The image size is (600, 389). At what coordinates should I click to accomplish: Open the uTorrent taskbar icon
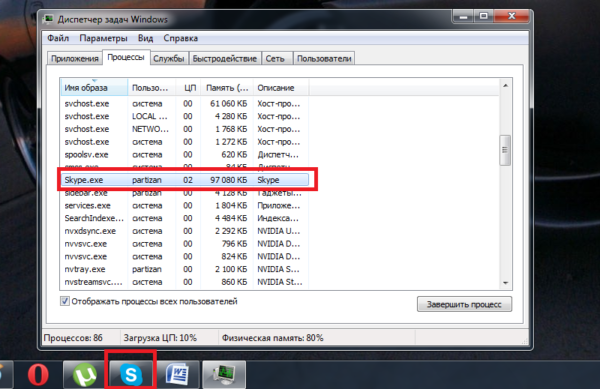pyautogui.click(x=85, y=375)
